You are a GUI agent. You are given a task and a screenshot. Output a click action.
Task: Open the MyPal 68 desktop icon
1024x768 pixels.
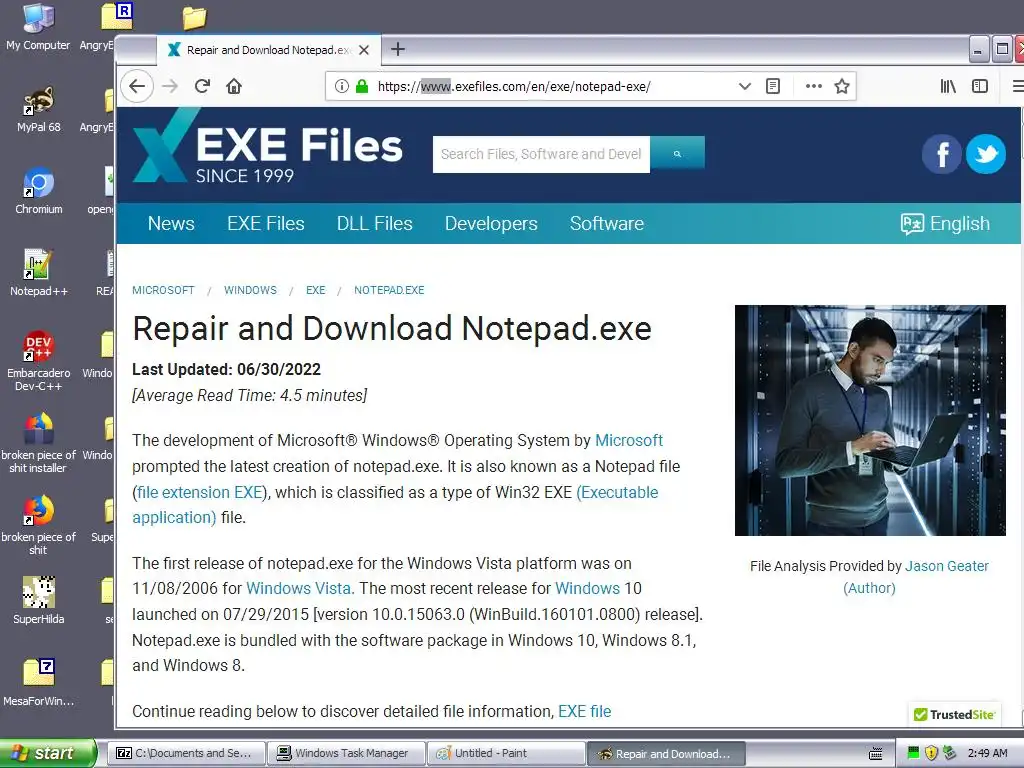coord(38,109)
